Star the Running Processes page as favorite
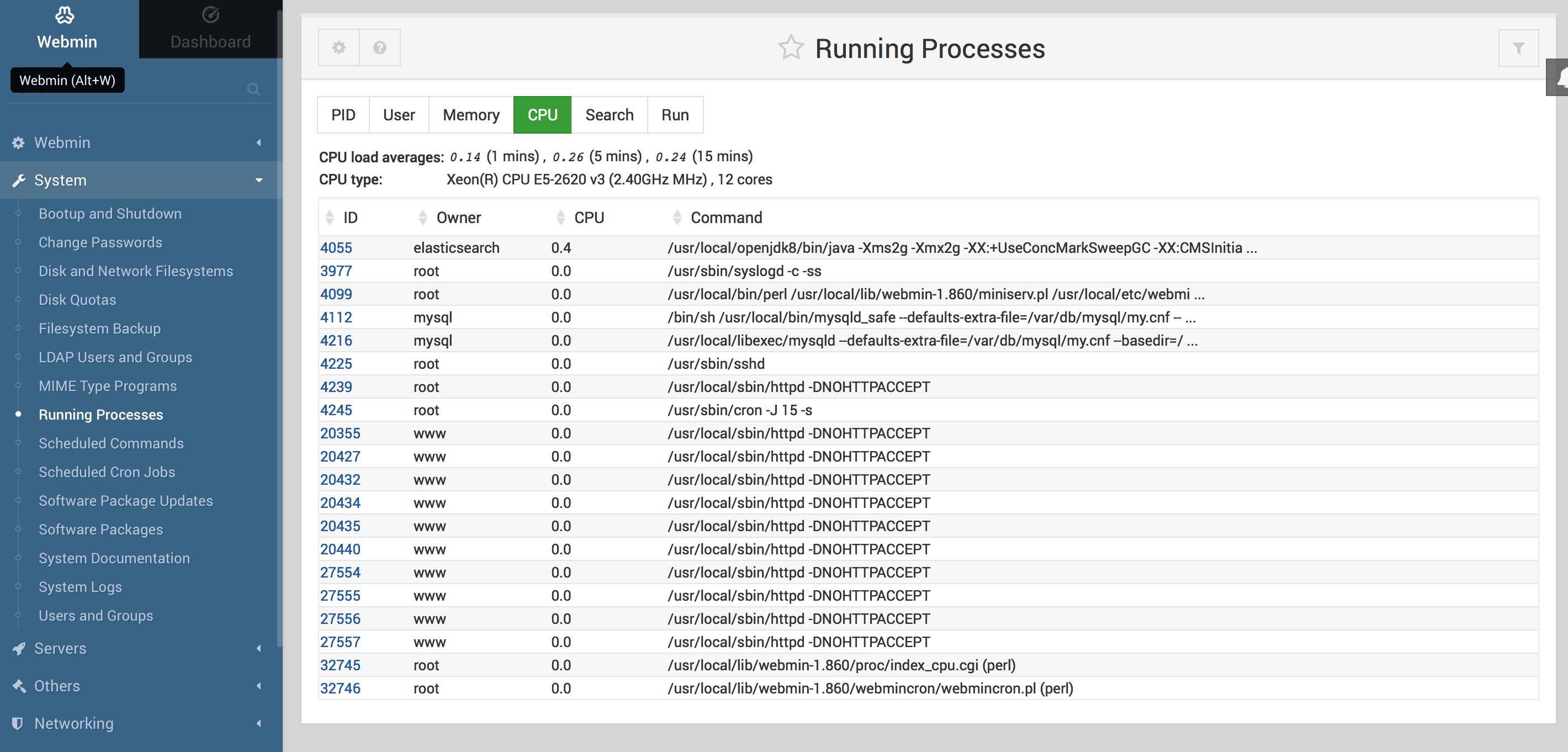The width and height of the screenshot is (1568, 752). (x=791, y=47)
